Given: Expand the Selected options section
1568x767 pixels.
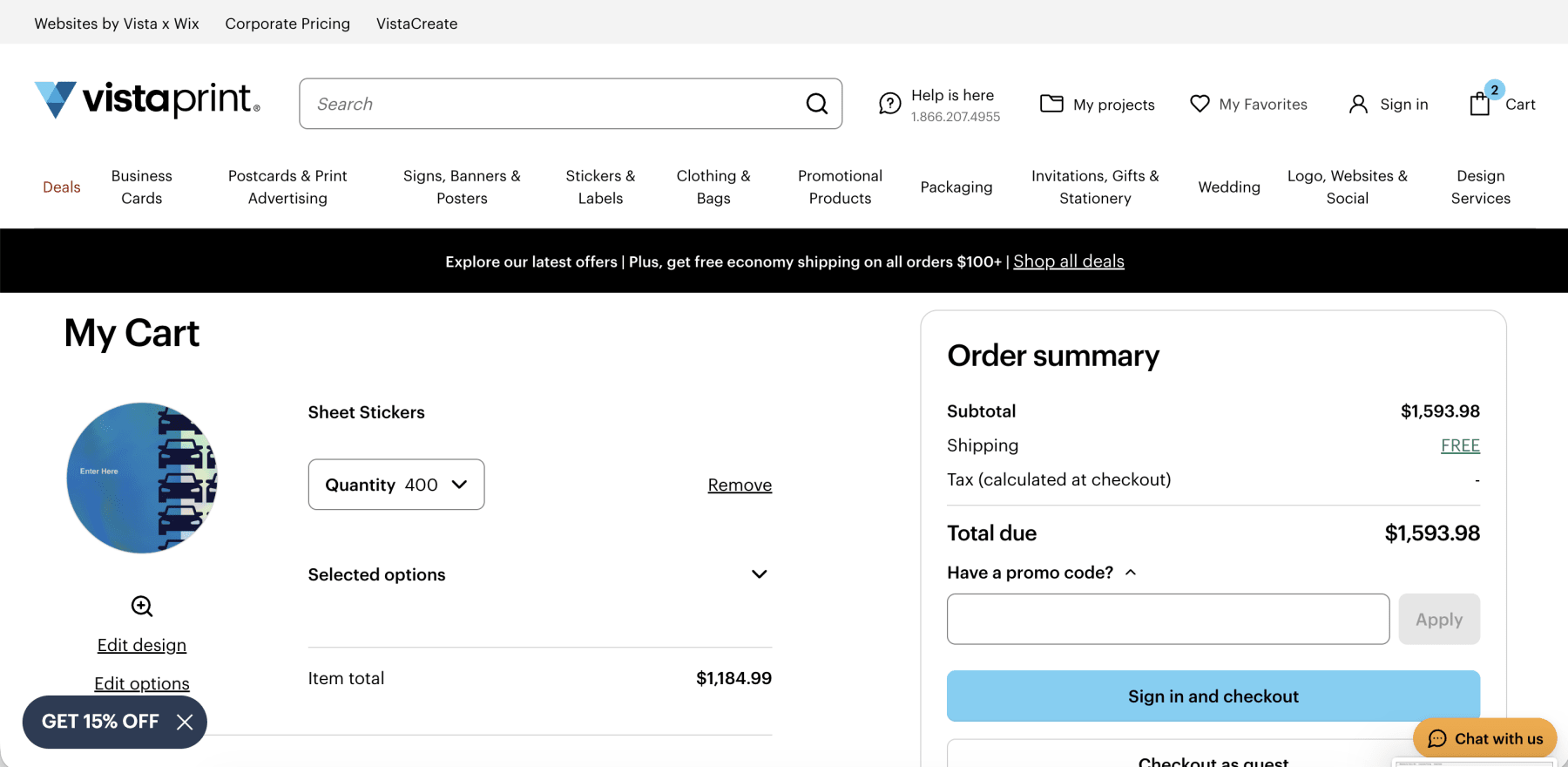Looking at the screenshot, I should (540, 574).
